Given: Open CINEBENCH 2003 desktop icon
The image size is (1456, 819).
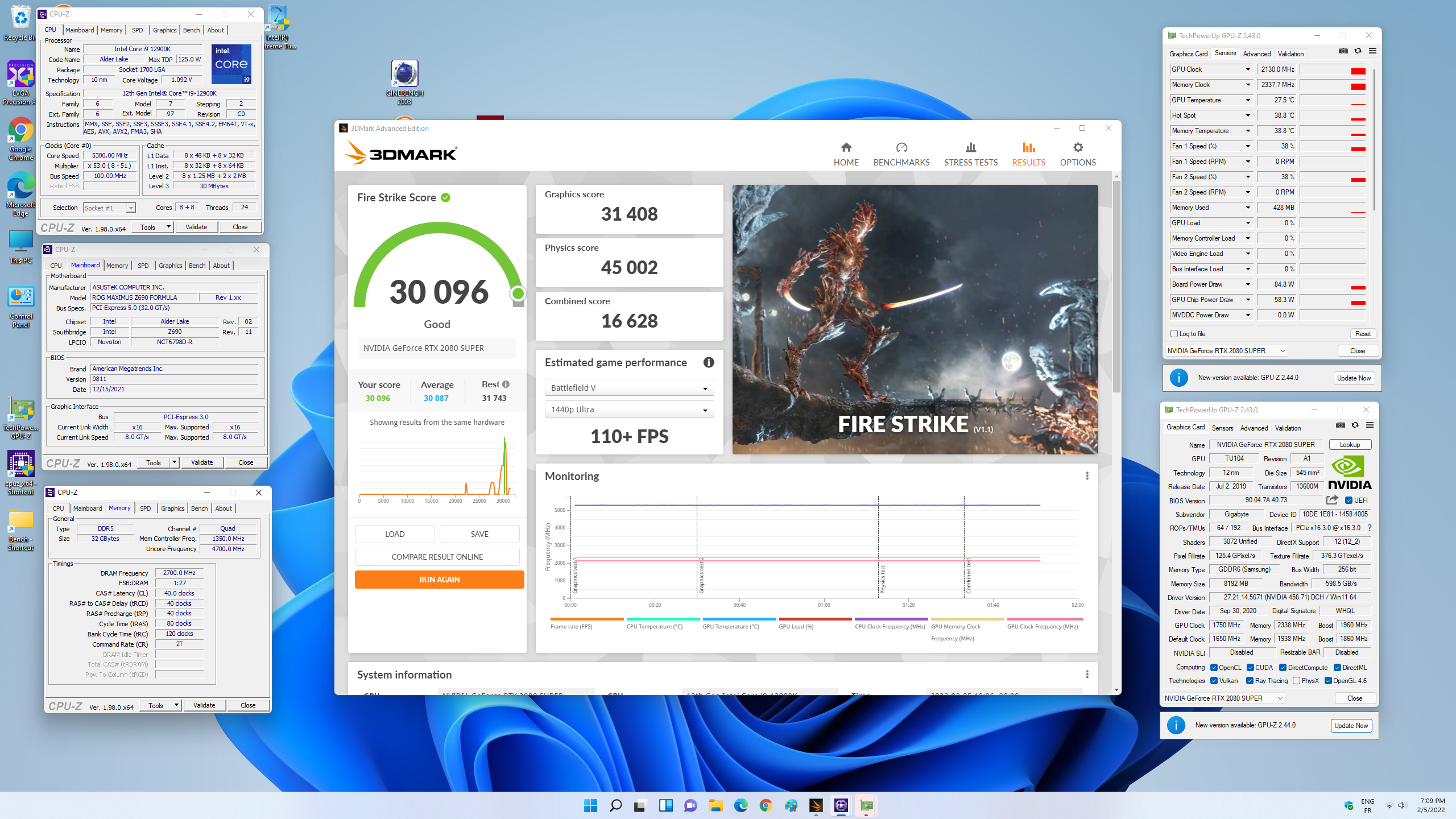Looking at the screenshot, I should pyautogui.click(x=404, y=82).
